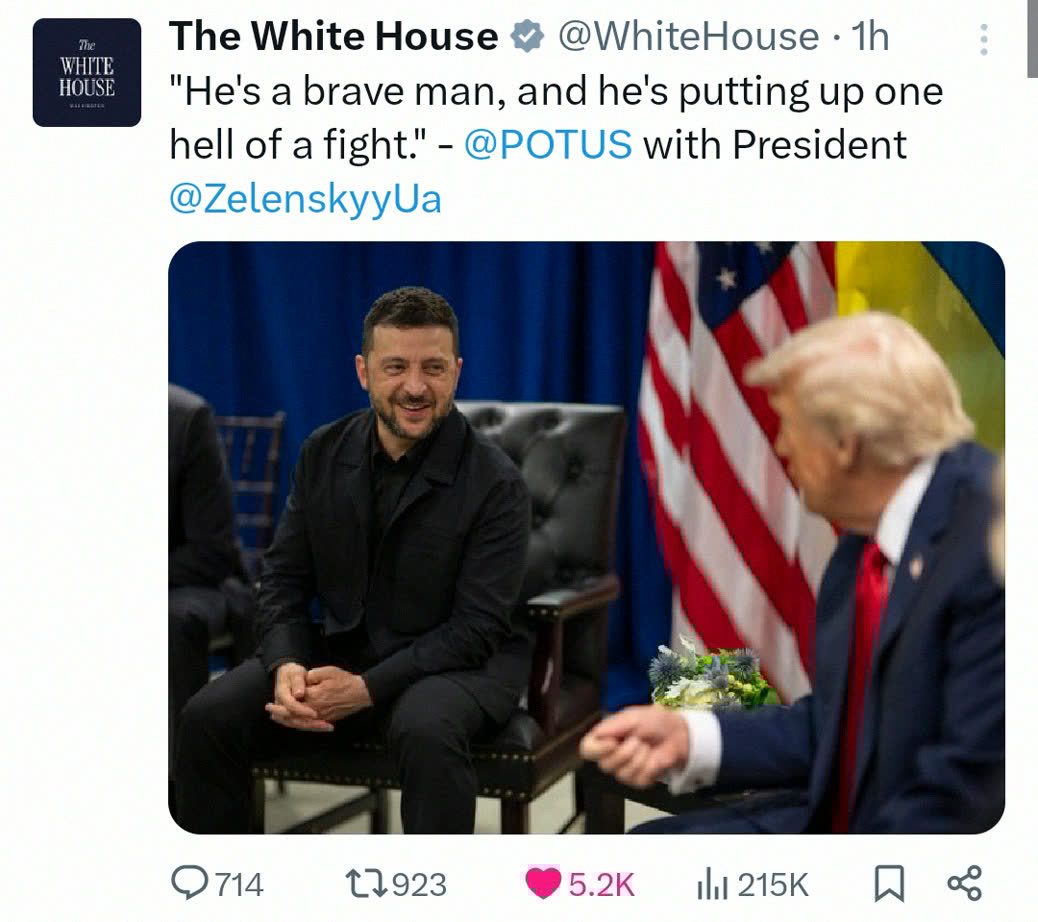Viewport: 1038px width, 922px height.
Task: Open the three-dot more options menu
Action: pyautogui.click(x=984, y=39)
